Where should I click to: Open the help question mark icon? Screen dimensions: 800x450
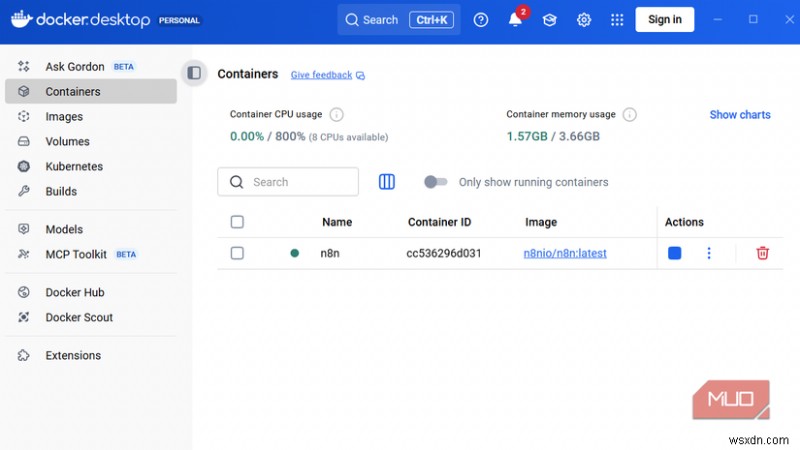(x=481, y=20)
